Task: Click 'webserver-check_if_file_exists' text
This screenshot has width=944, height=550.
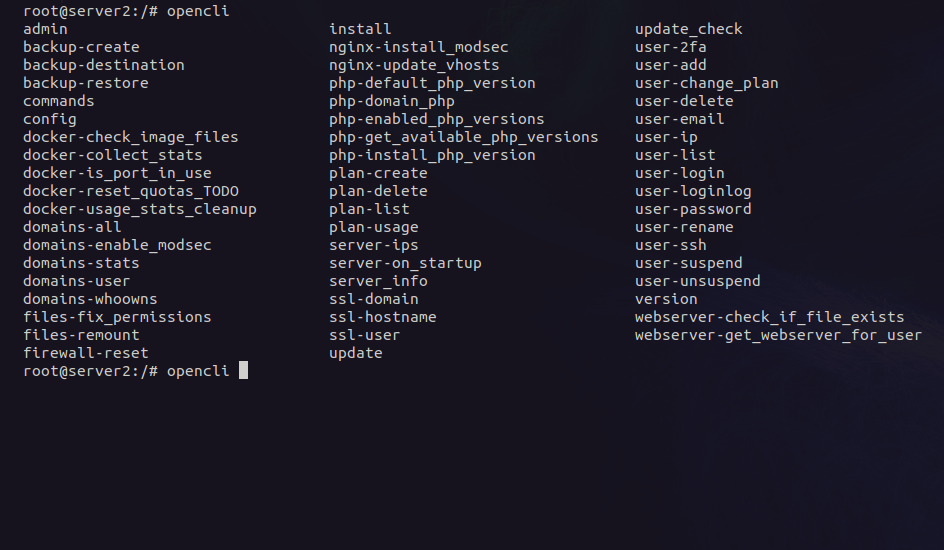Action: click(x=769, y=317)
